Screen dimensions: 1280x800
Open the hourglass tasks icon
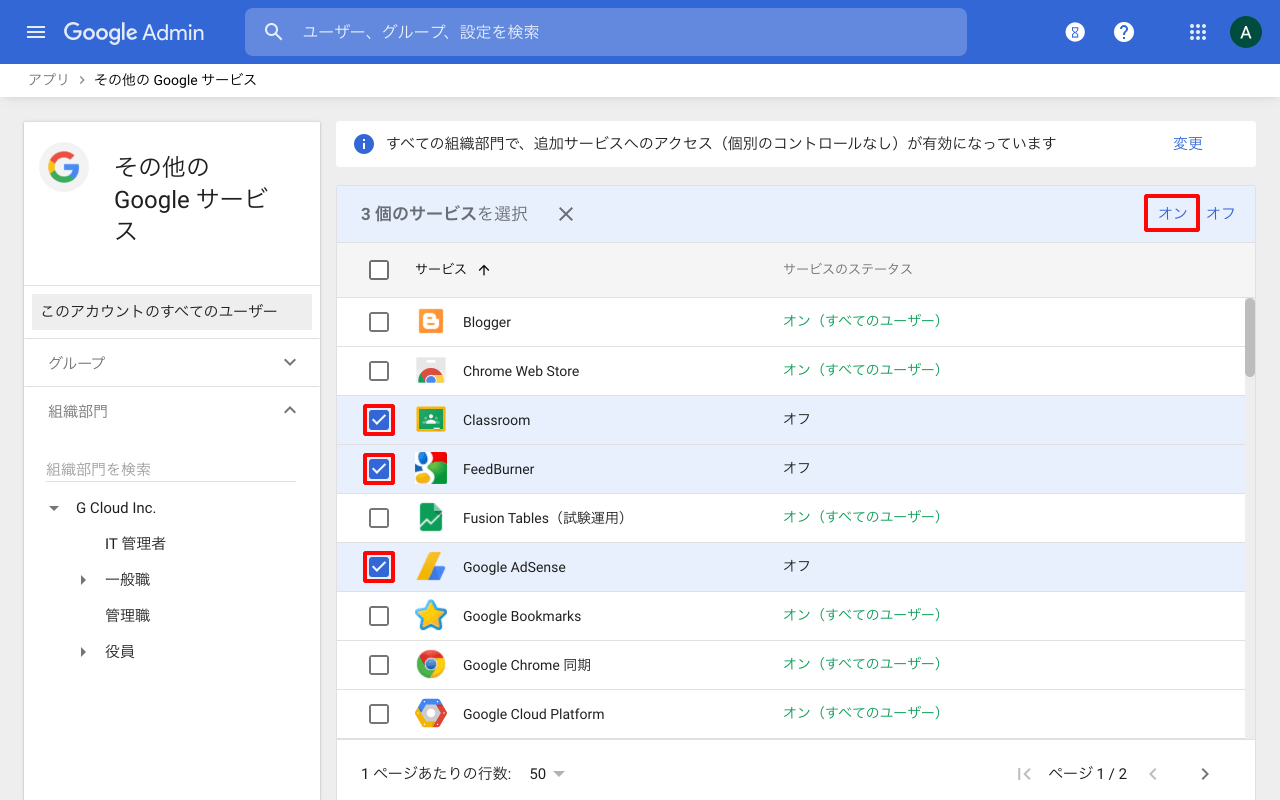1075,32
